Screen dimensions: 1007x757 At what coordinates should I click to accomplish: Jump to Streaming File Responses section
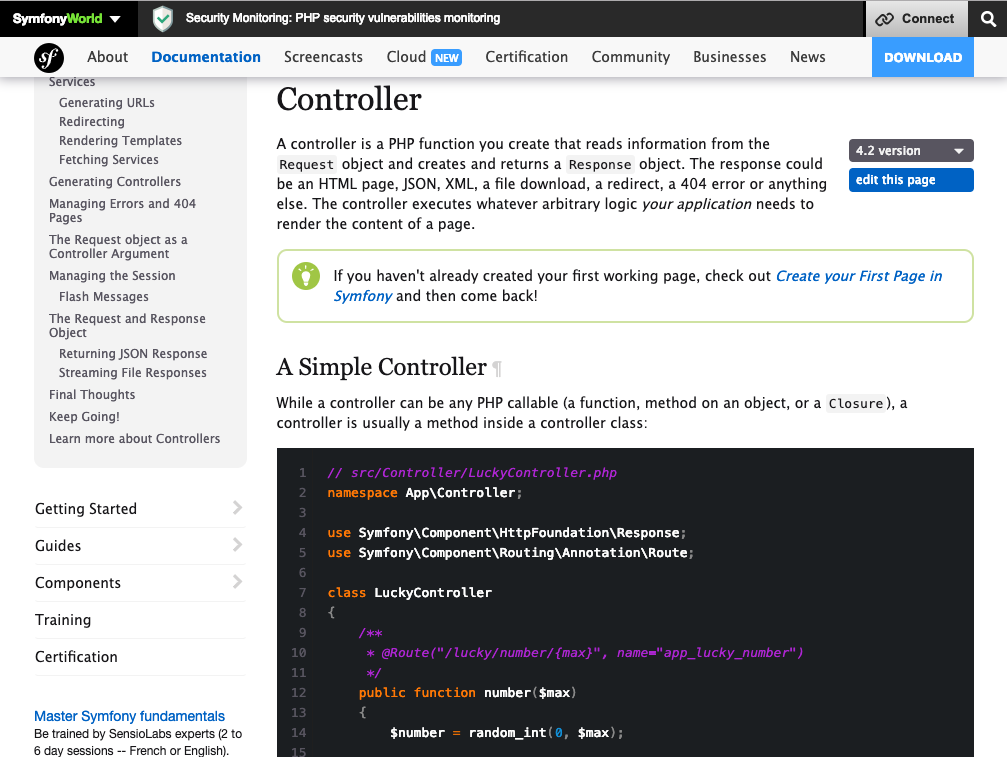click(132, 372)
